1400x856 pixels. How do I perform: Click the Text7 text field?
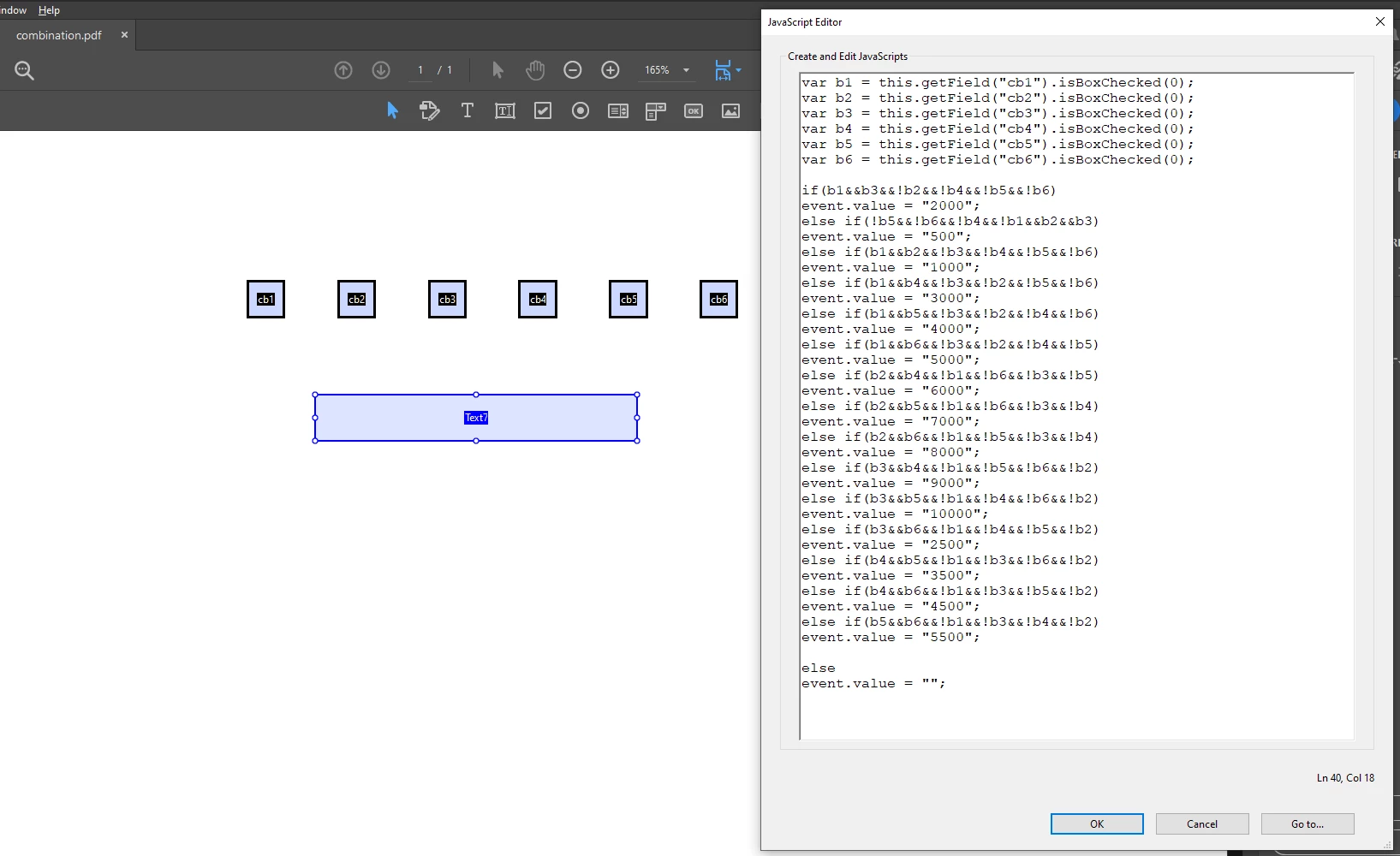click(476, 418)
